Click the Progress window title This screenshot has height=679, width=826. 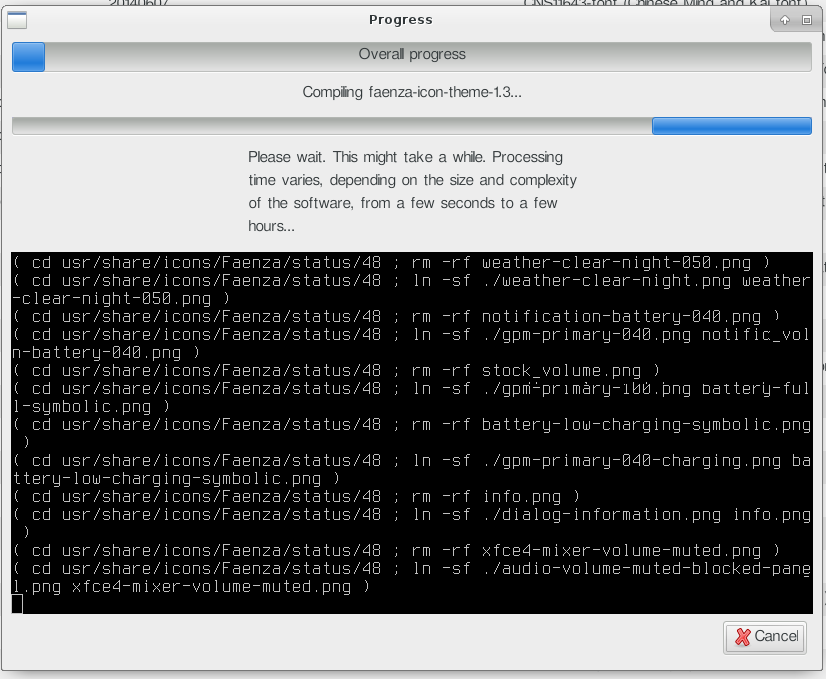point(401,20)
